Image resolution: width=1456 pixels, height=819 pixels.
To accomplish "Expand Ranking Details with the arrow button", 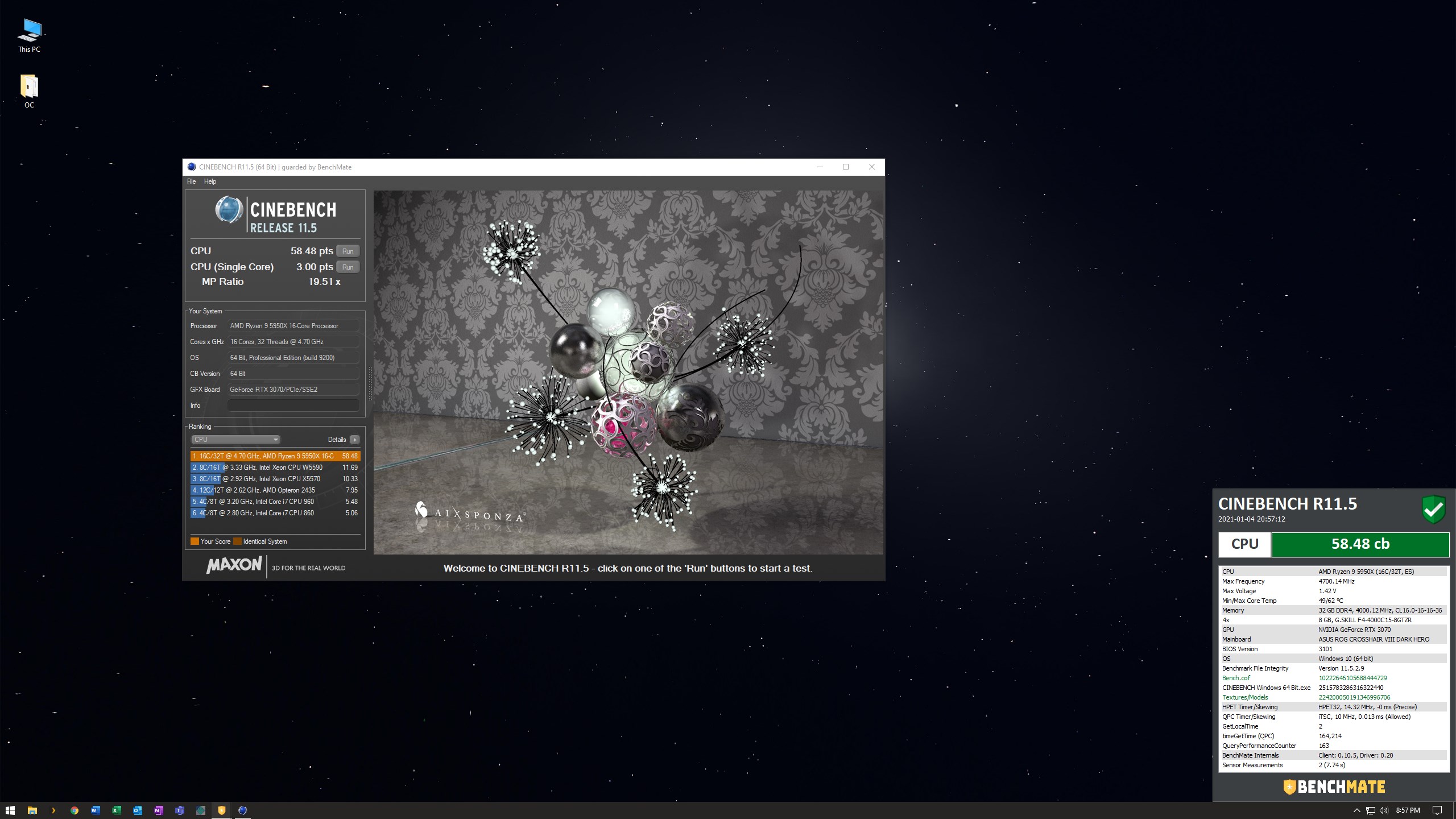I will 355,440.
